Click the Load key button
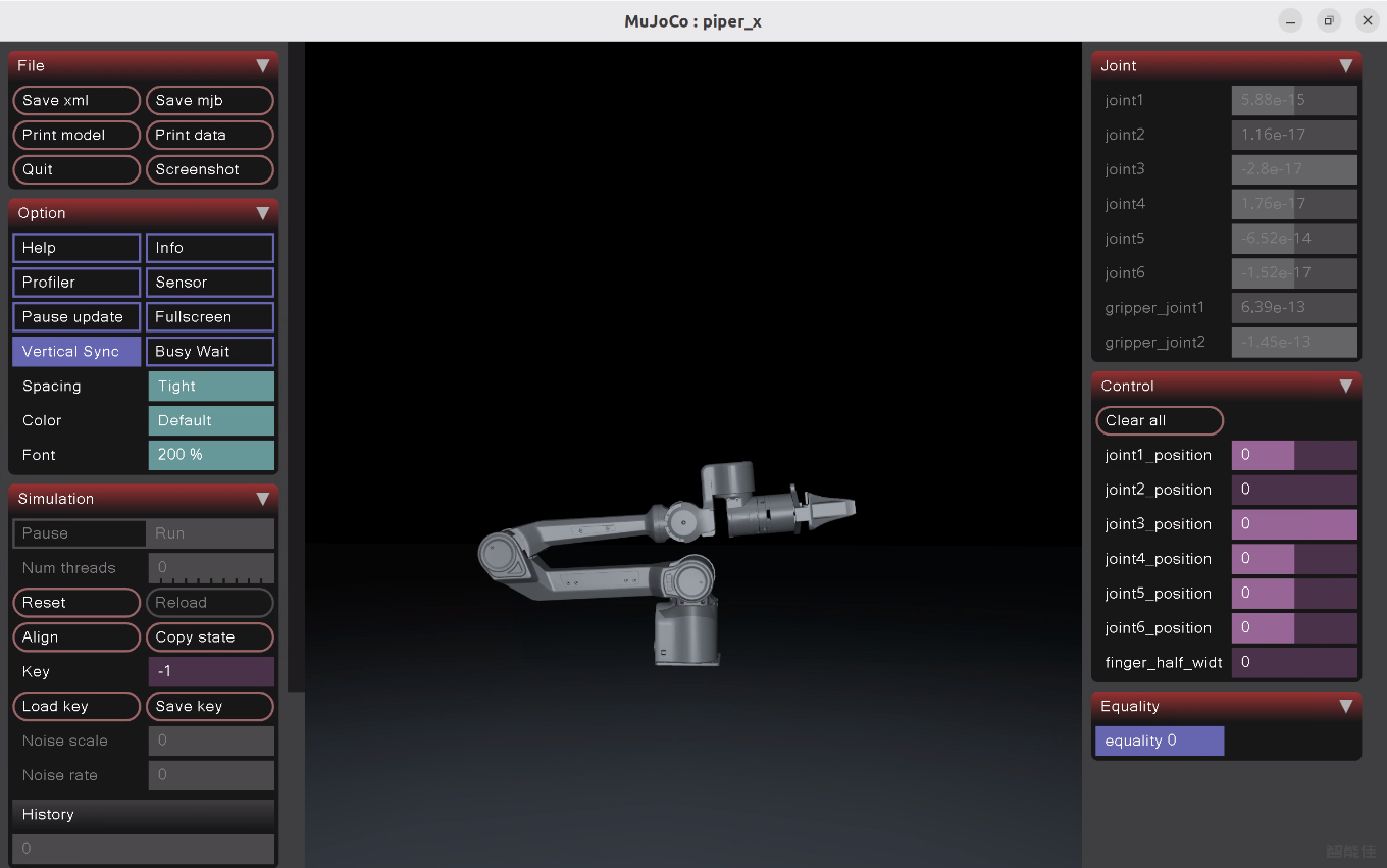 (76, 706)
